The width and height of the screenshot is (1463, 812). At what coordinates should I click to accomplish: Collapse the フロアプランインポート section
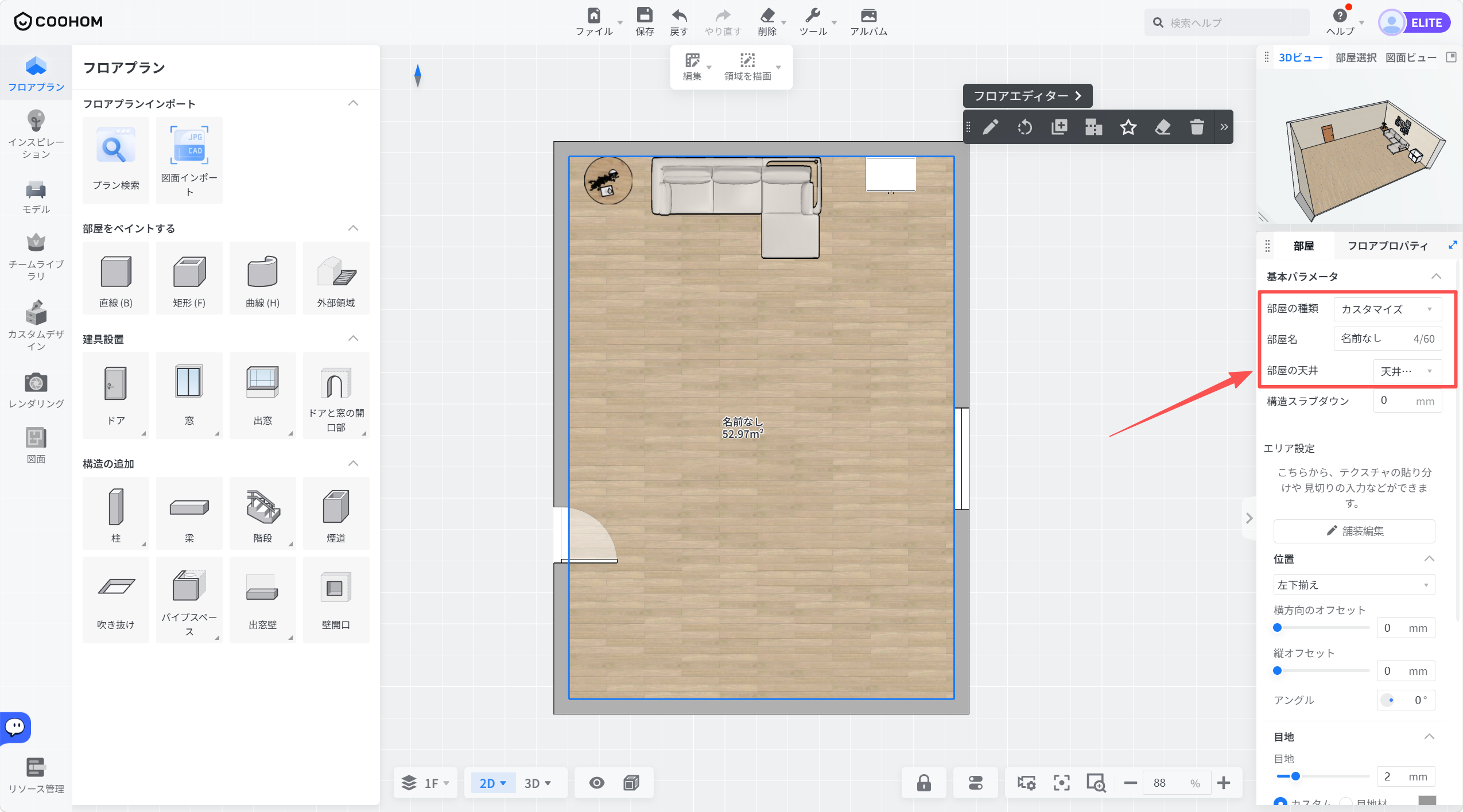354,103
